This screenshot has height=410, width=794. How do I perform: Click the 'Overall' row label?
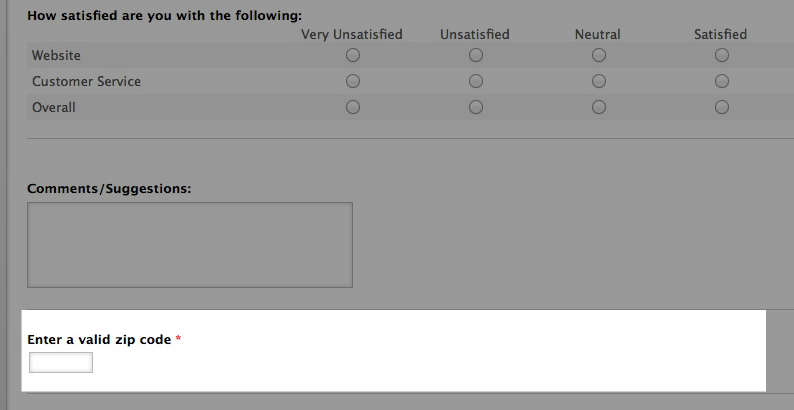54,107
